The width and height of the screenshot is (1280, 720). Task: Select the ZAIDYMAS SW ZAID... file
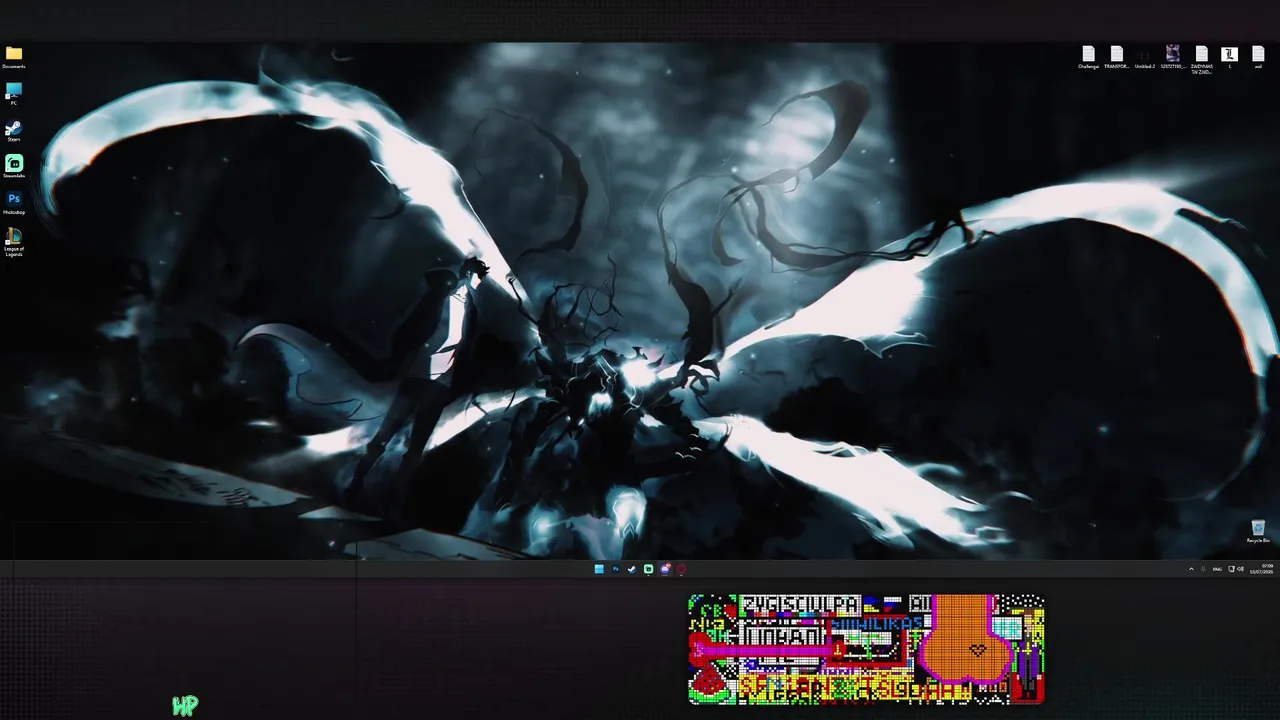[1201, 59]
